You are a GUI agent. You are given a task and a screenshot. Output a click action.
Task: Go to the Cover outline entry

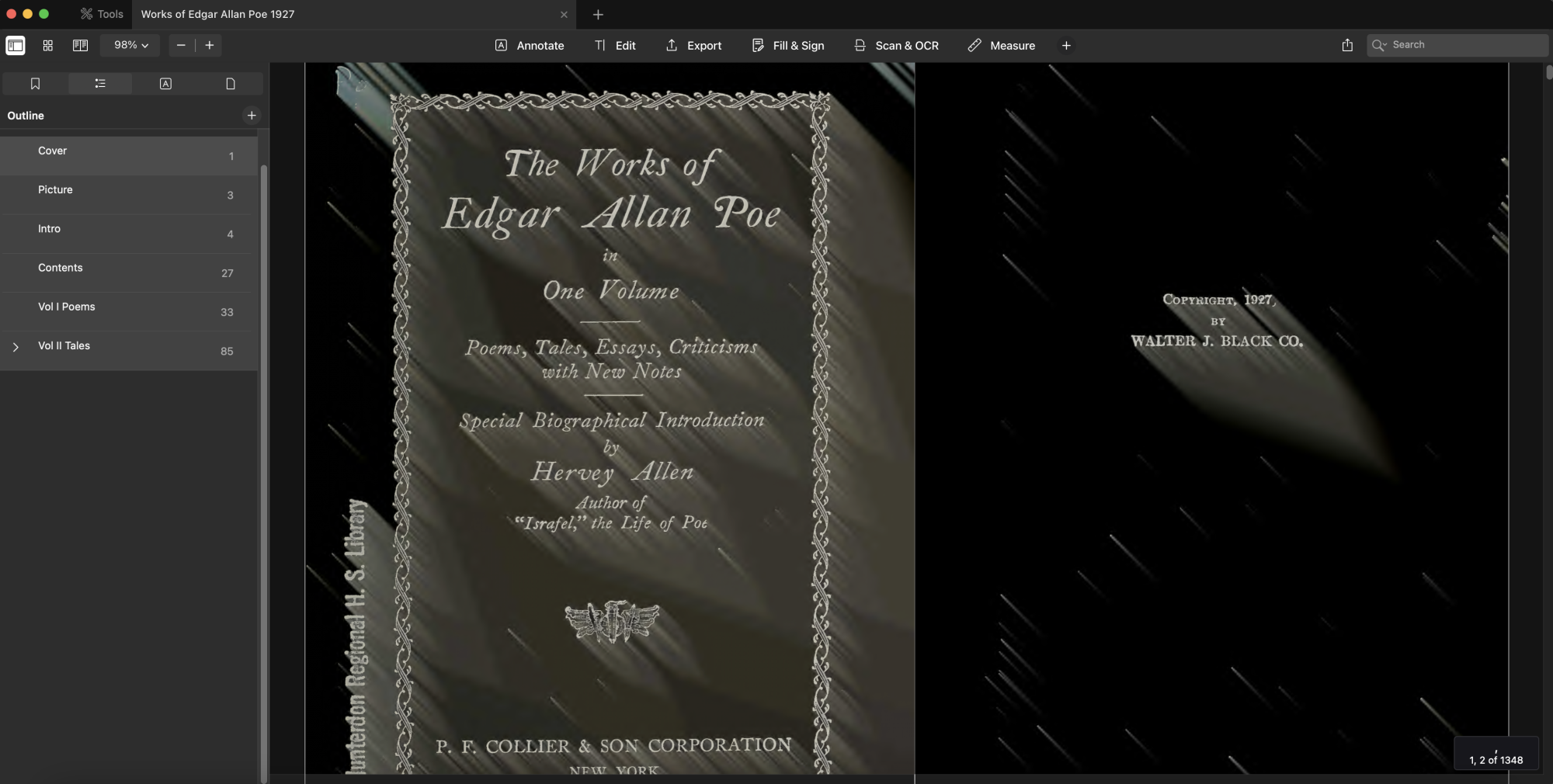coord(129,155)
